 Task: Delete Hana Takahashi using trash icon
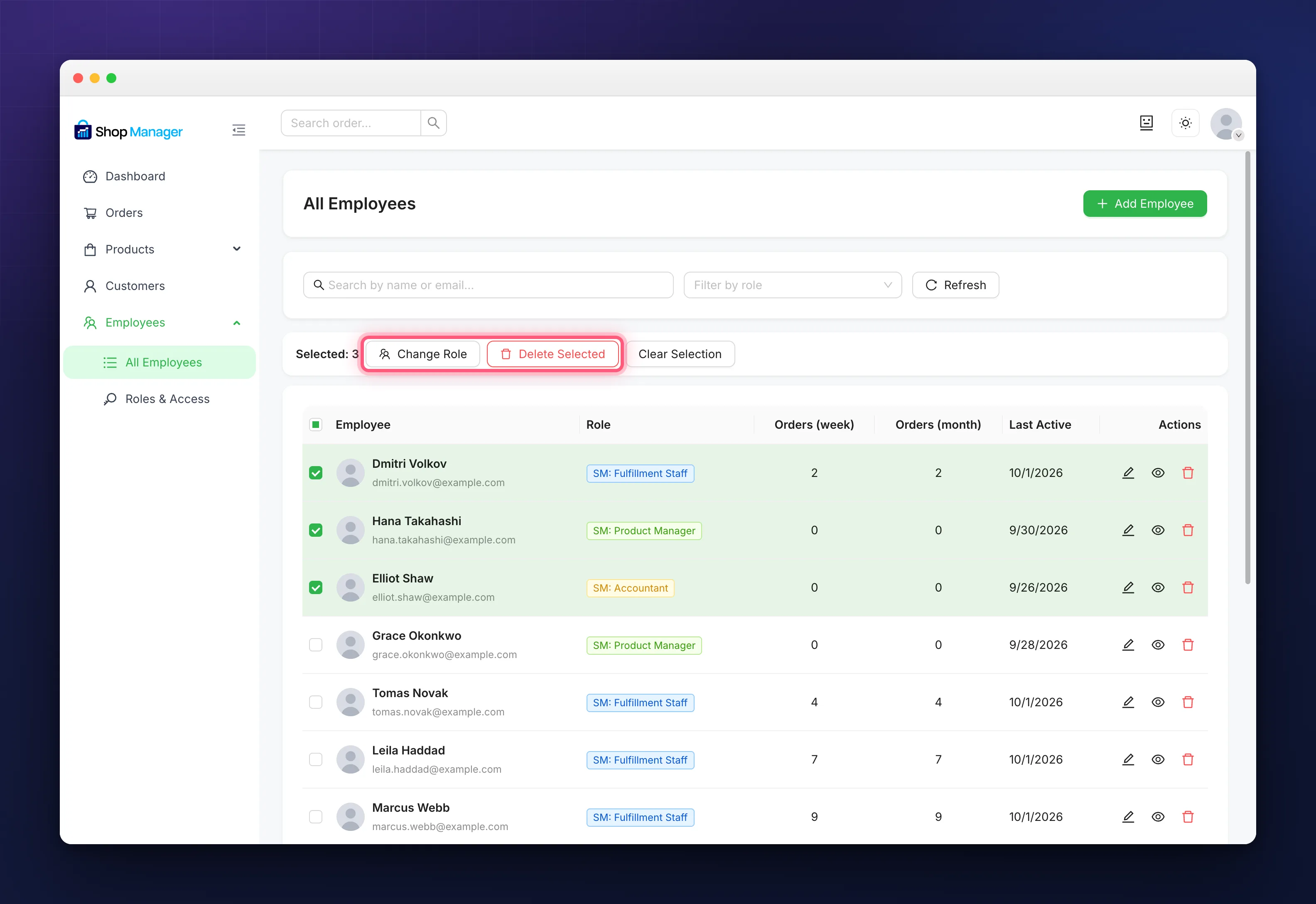1188,530
